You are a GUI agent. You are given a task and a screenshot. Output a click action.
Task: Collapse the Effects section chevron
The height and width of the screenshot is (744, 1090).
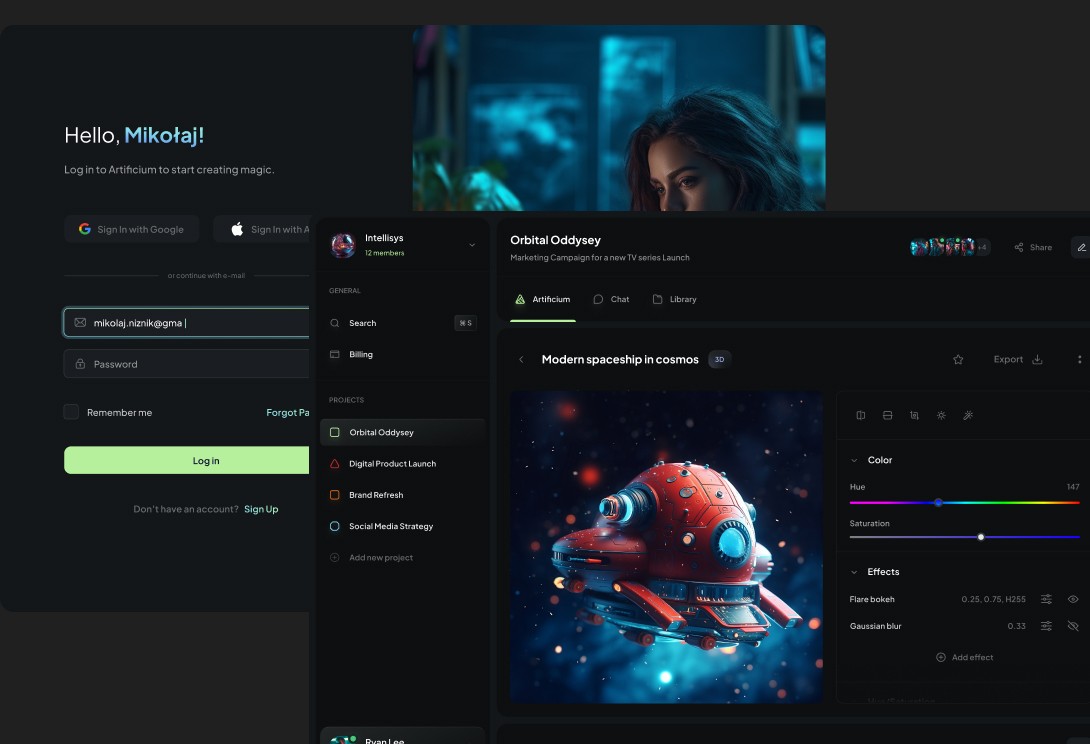click(x=854, y=572)
